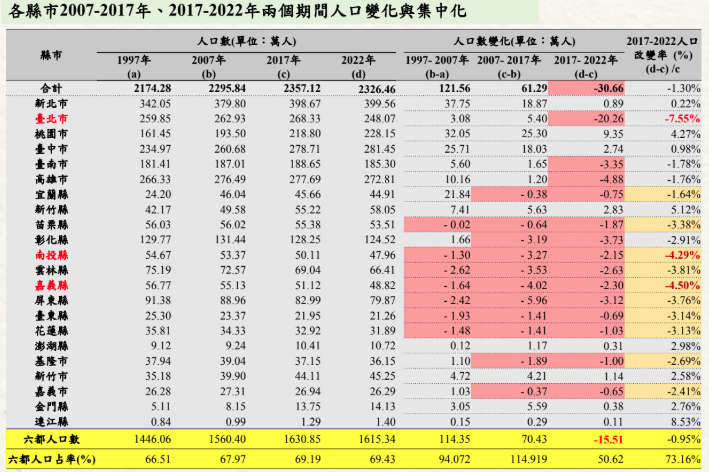
Task: Select the 合計 total 2174.28 cell
Action: point(152,89)
